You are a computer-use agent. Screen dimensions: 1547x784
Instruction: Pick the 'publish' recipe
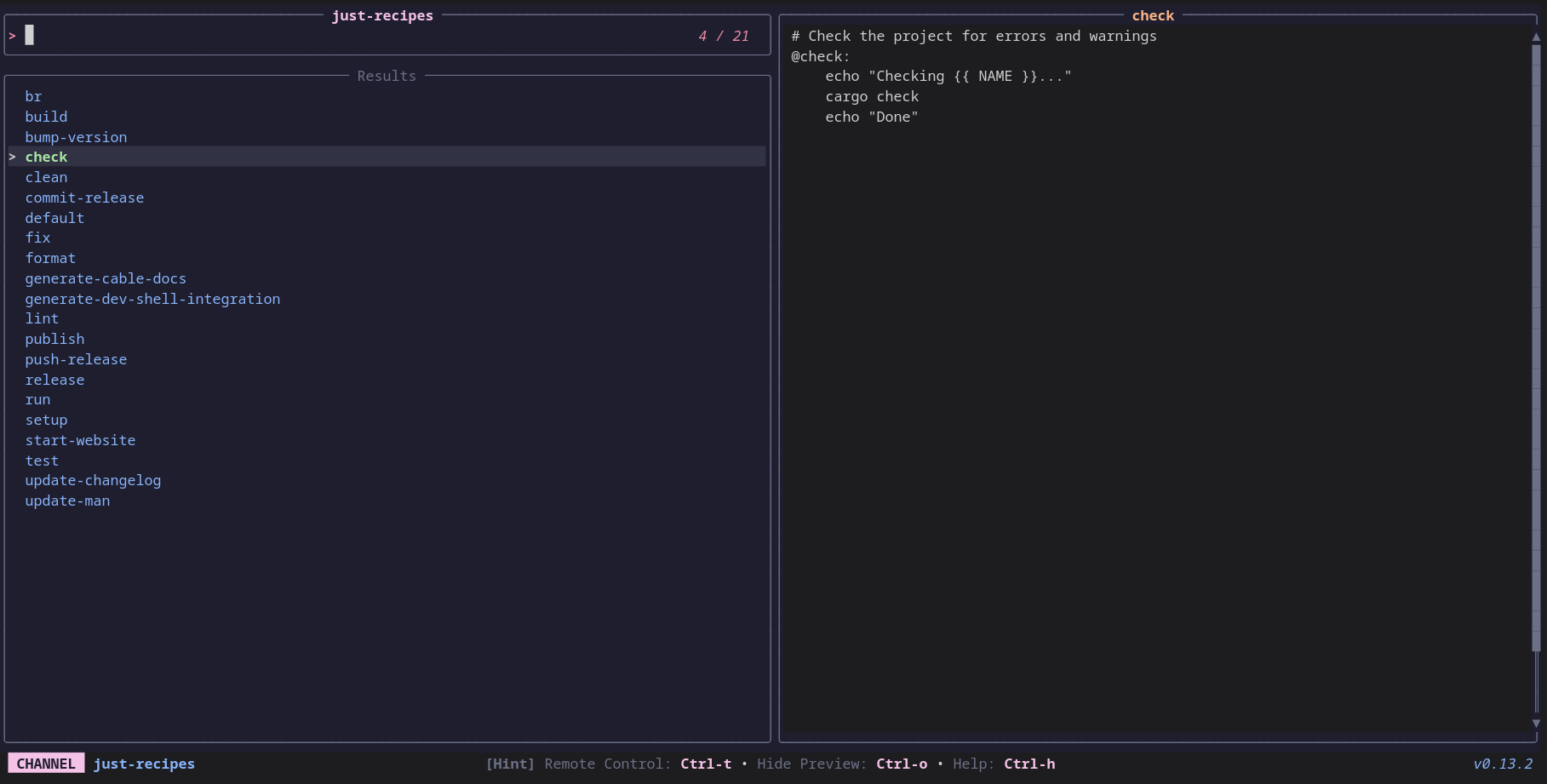coord(54,339)
